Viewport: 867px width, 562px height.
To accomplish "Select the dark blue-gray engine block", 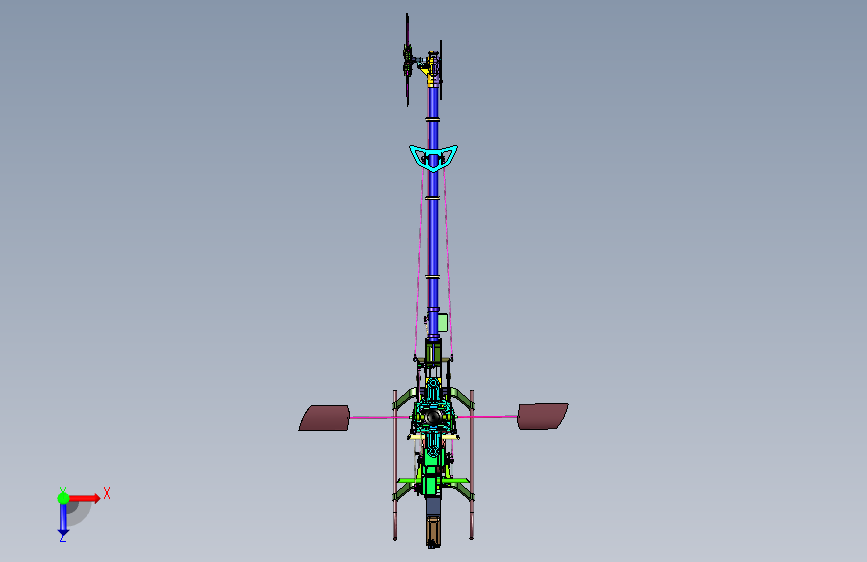I will (433, 506).
